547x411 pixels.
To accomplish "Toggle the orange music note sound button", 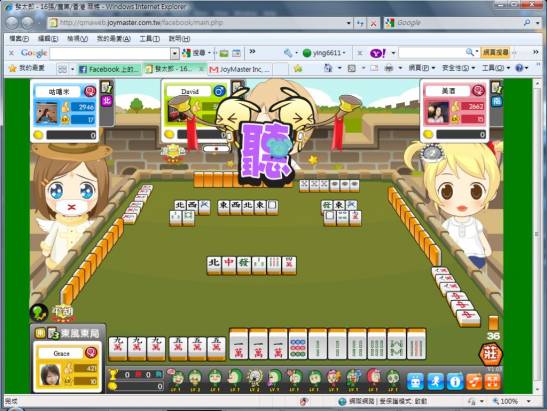I will click(x=474, y=381).
